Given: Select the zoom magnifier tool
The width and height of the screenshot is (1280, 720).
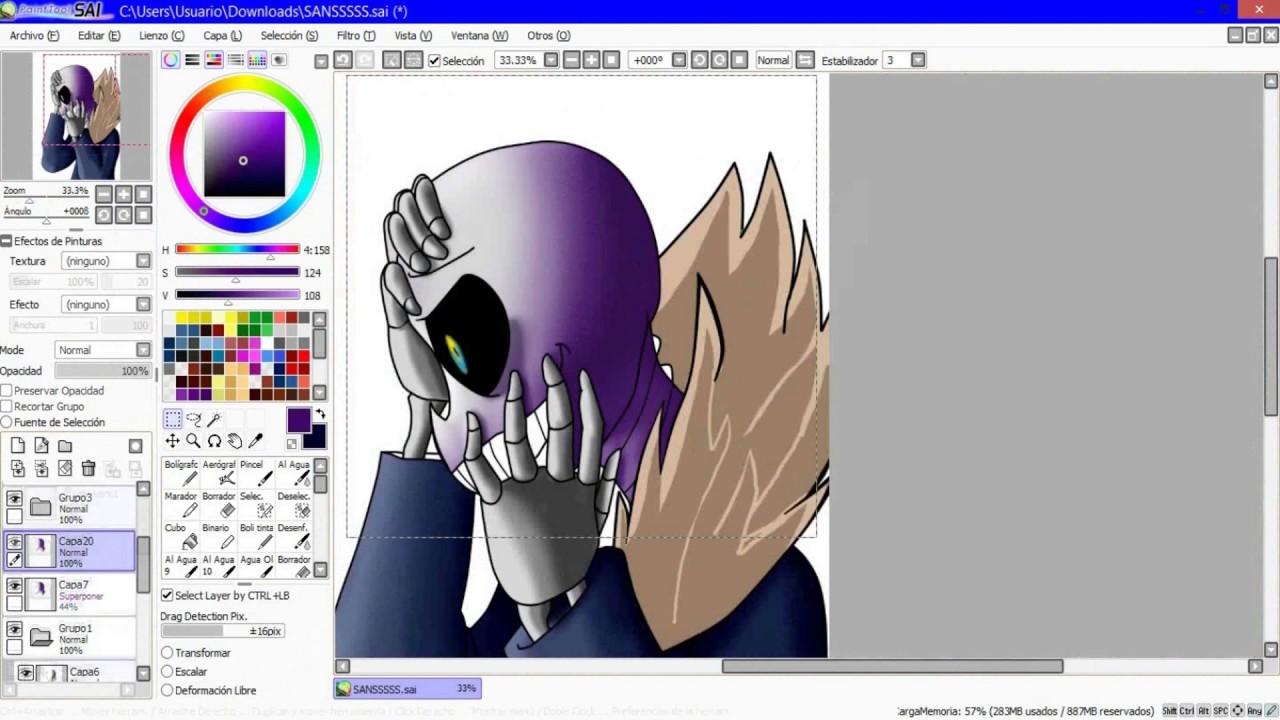Looking at the screenshot, I should click(194, 441).
